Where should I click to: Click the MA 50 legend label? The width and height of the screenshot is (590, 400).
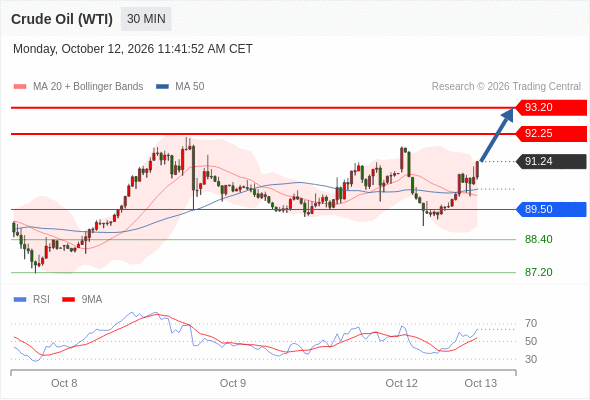[x=190, y=87]
